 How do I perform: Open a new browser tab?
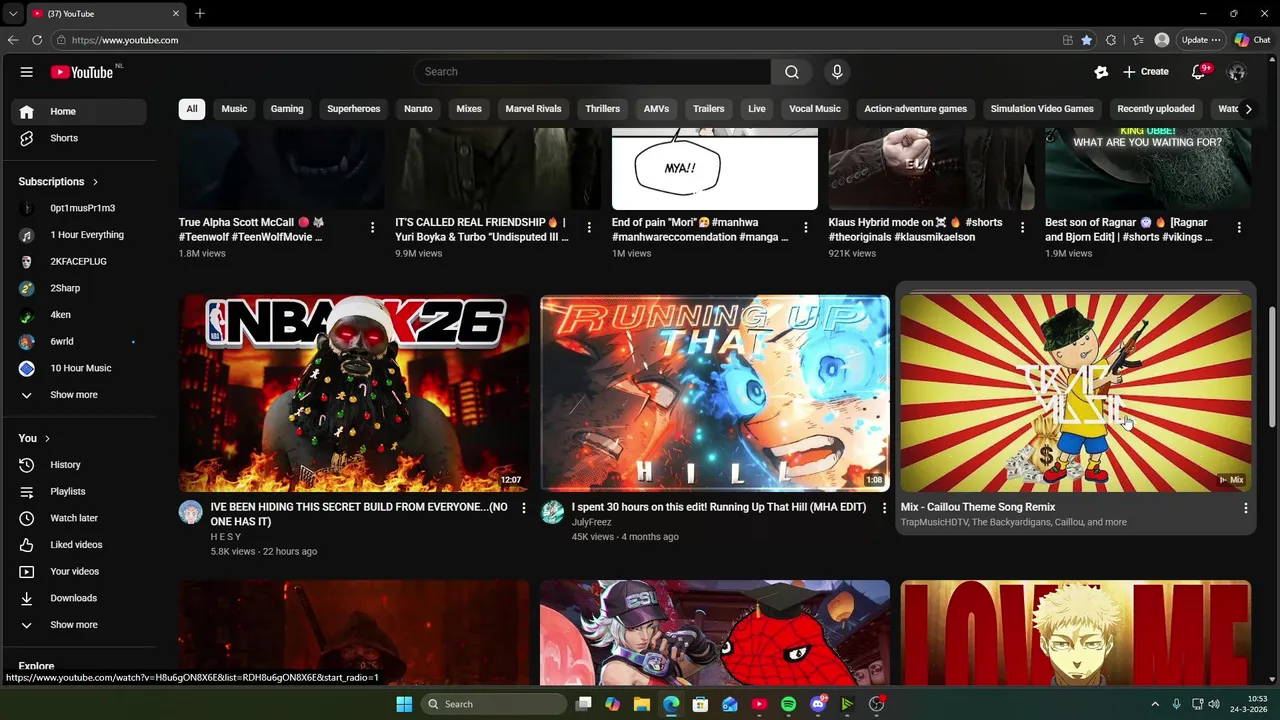[200, 13]
